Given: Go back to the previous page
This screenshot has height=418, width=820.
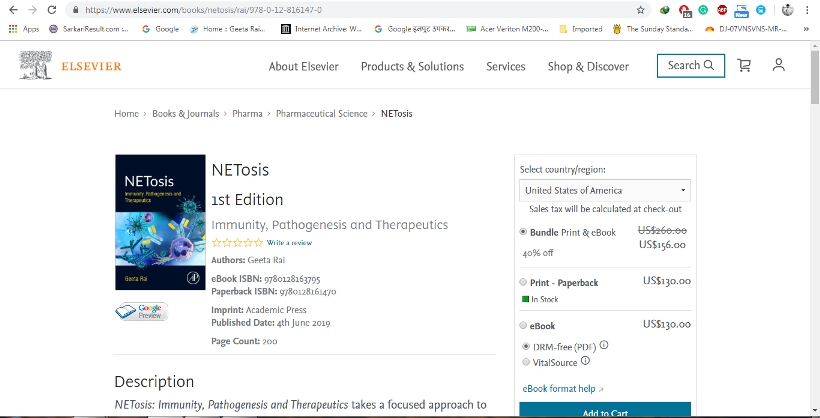Looking at the screenshot, I should (x=14, y=10).
